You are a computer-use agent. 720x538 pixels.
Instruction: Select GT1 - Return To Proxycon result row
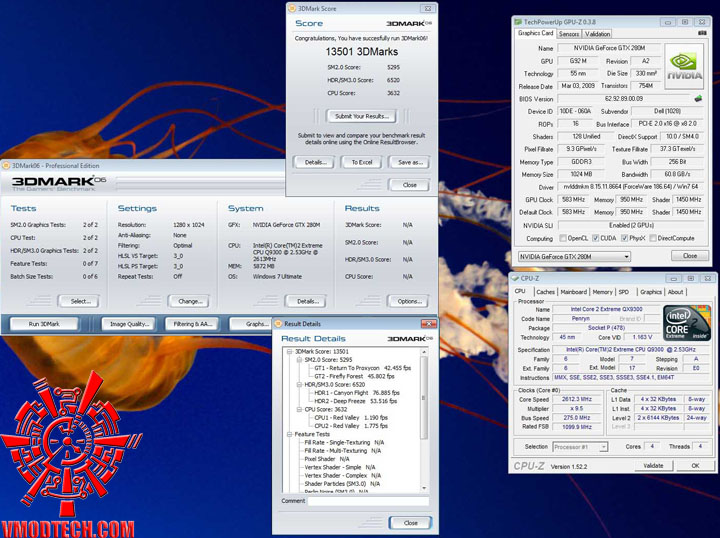pos(362,368)
